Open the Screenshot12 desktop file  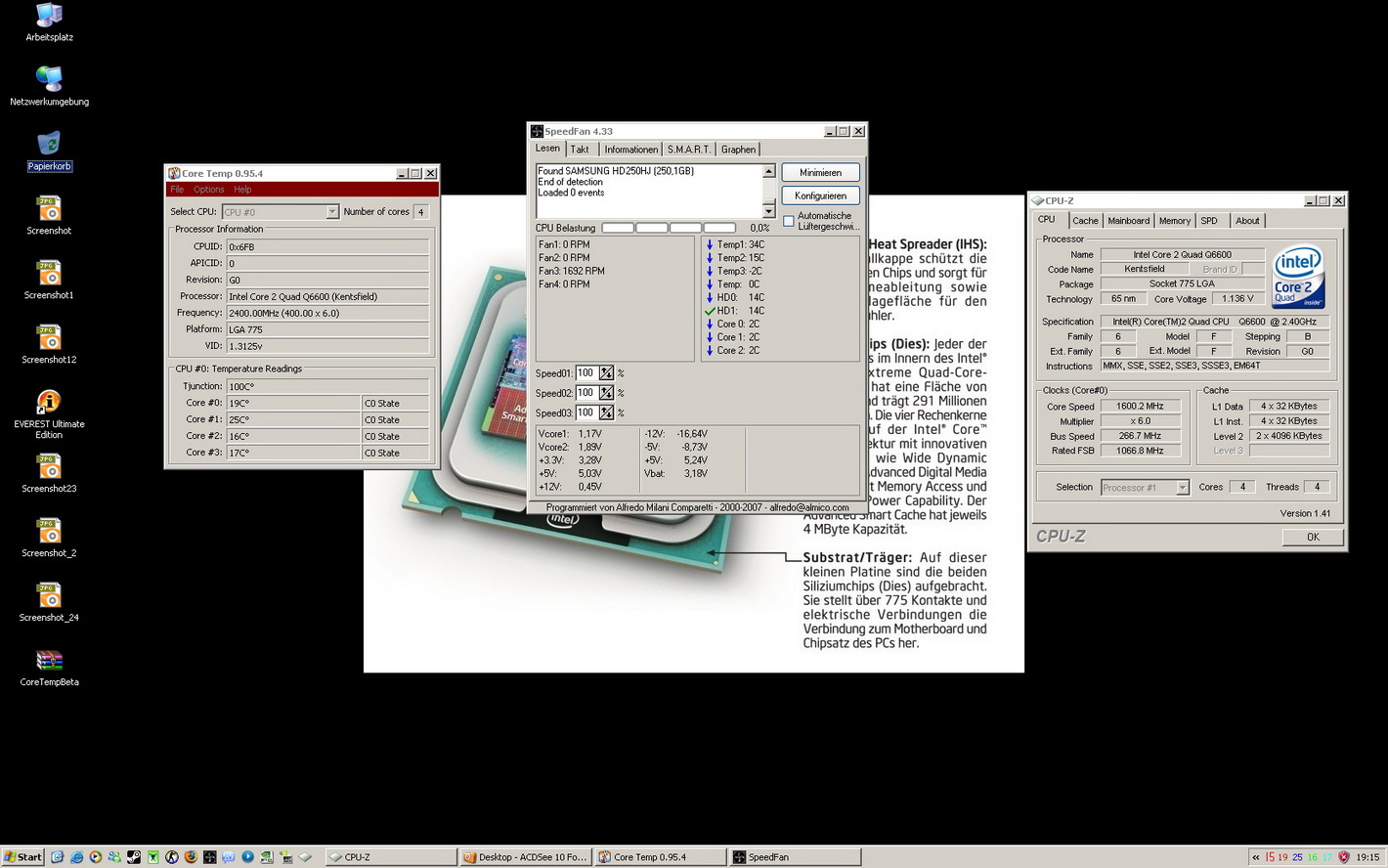tap(49, 345)
